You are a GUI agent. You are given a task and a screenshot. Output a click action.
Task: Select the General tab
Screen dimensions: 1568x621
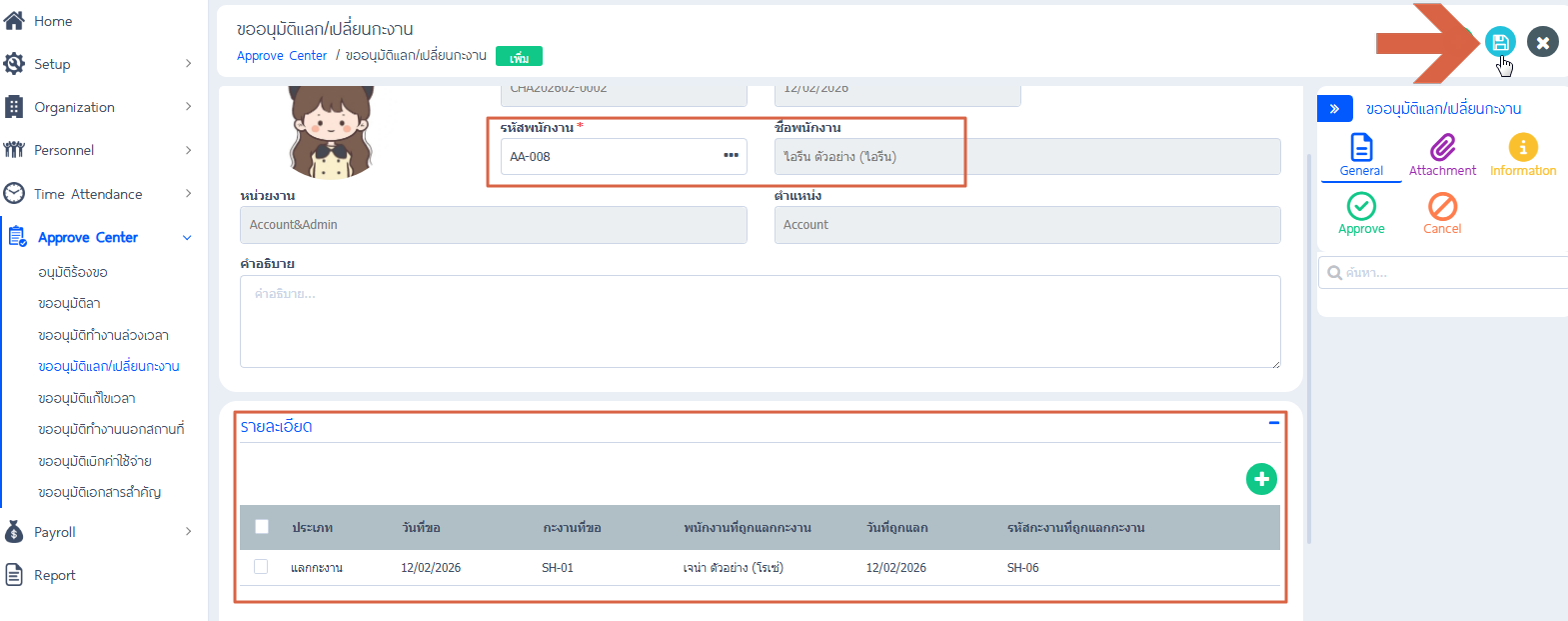pos(1361,155)
